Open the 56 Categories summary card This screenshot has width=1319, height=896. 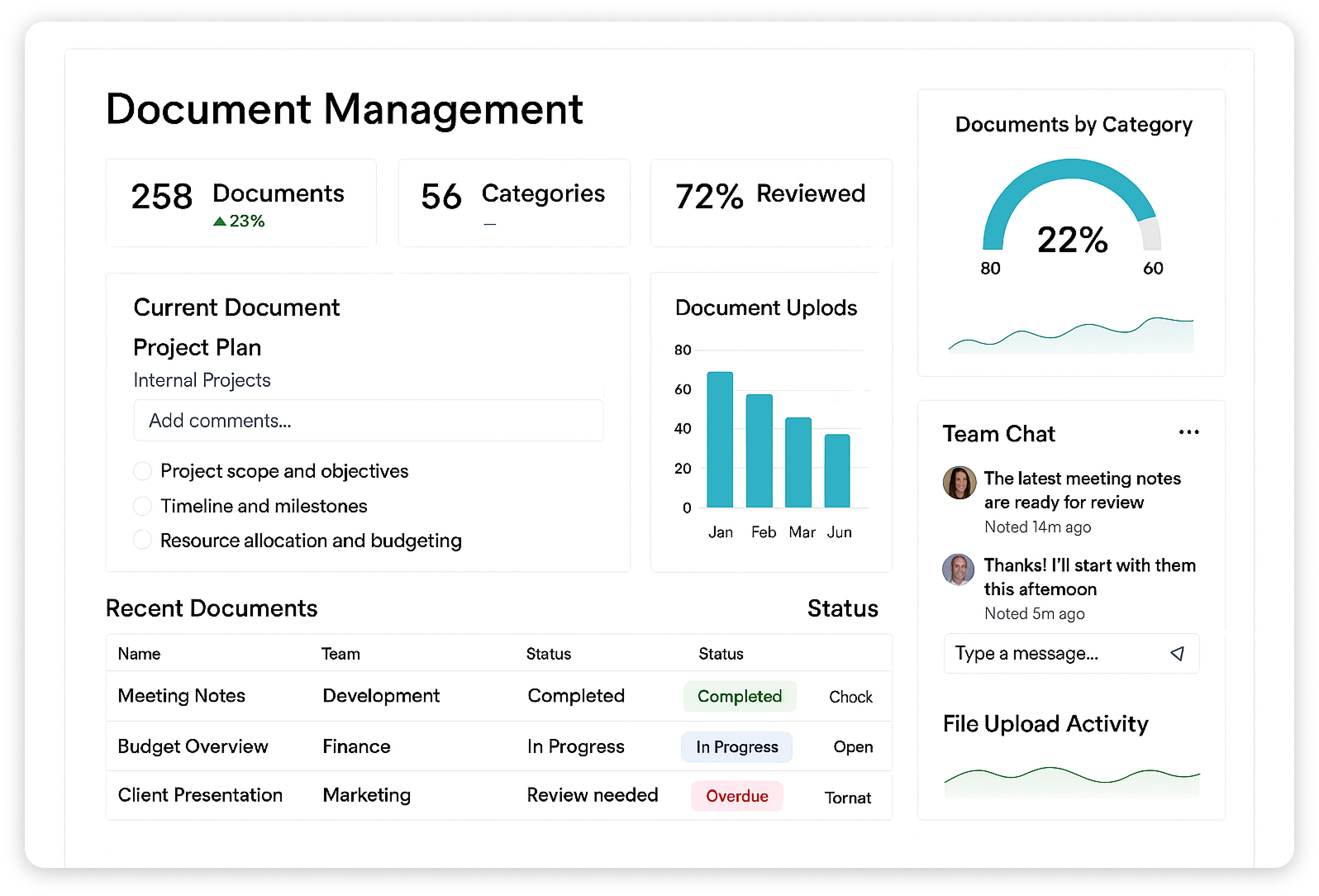[513, 203]
